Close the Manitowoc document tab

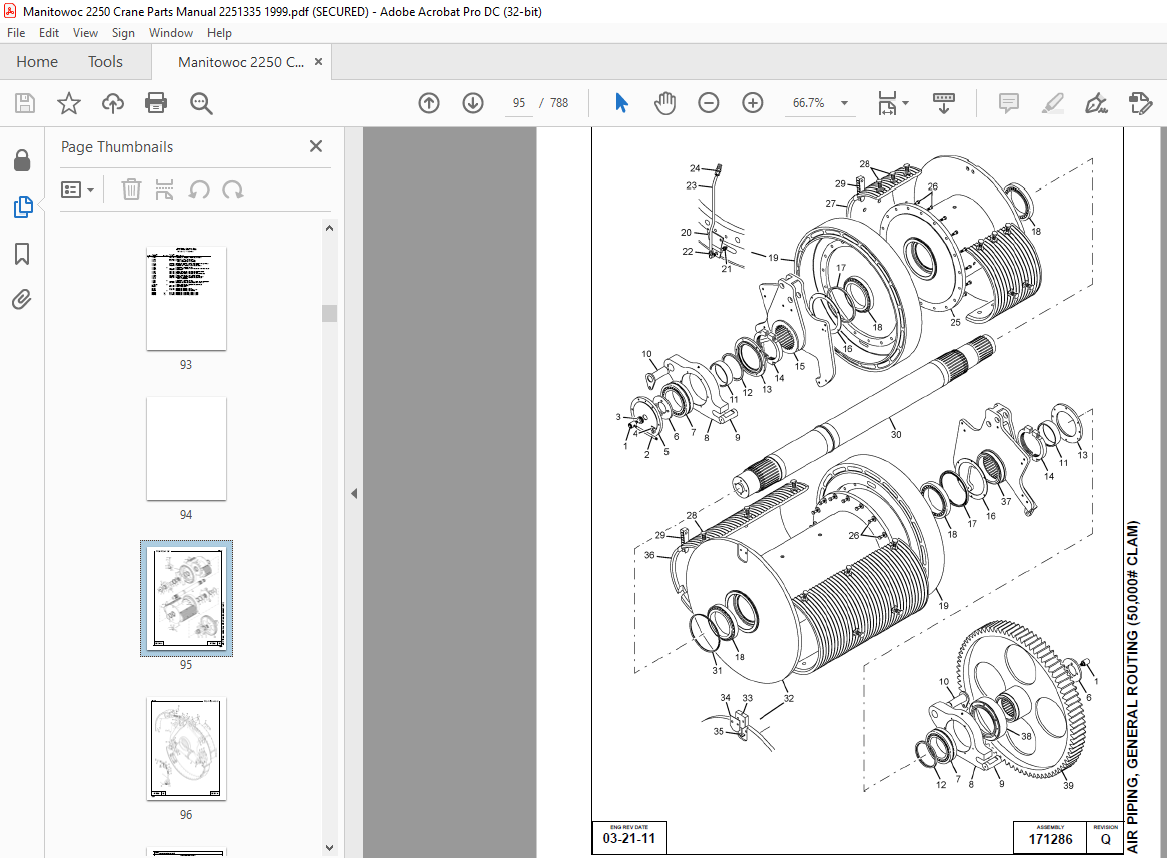[x=319, y=62]
